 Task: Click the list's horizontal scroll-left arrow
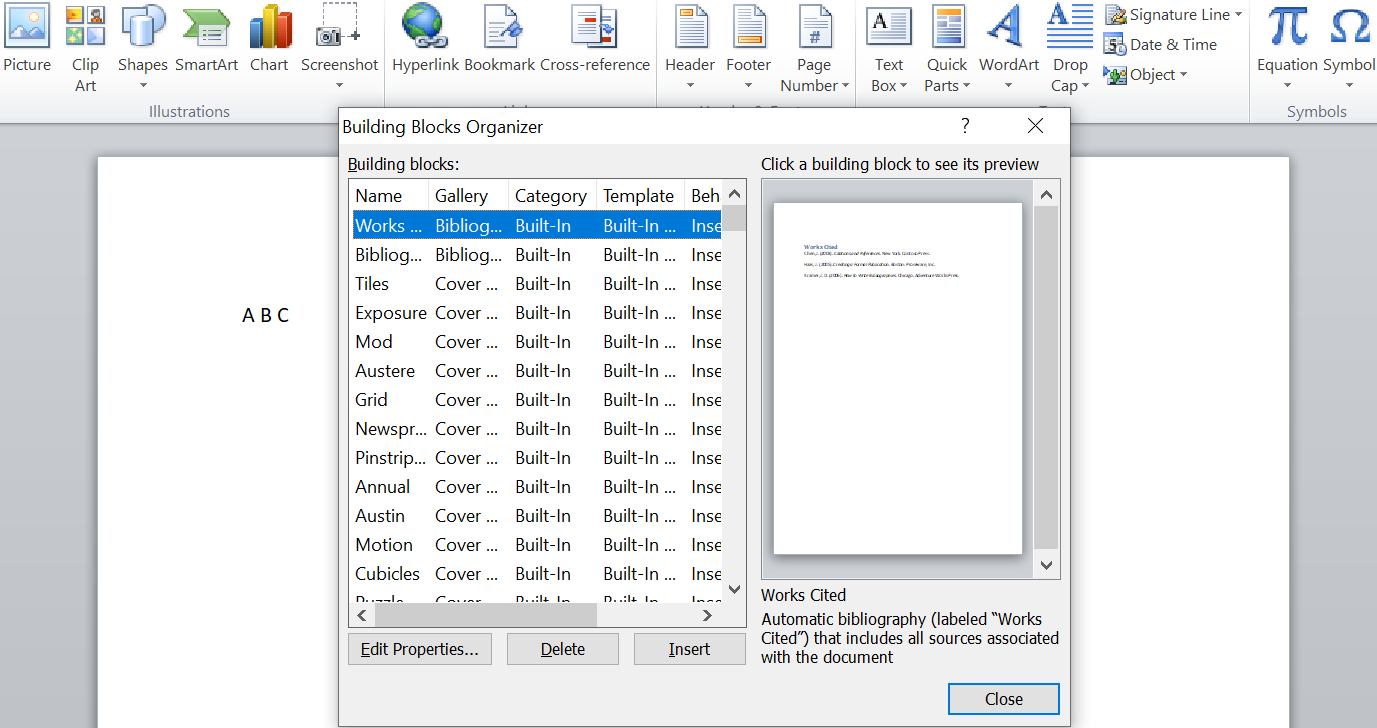click(362, 615)
